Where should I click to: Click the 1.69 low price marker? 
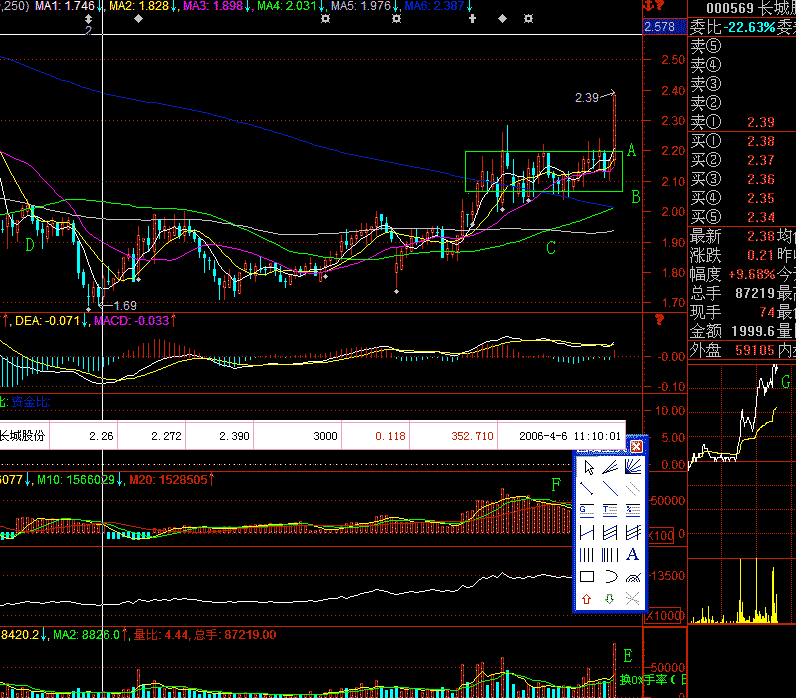124,305
